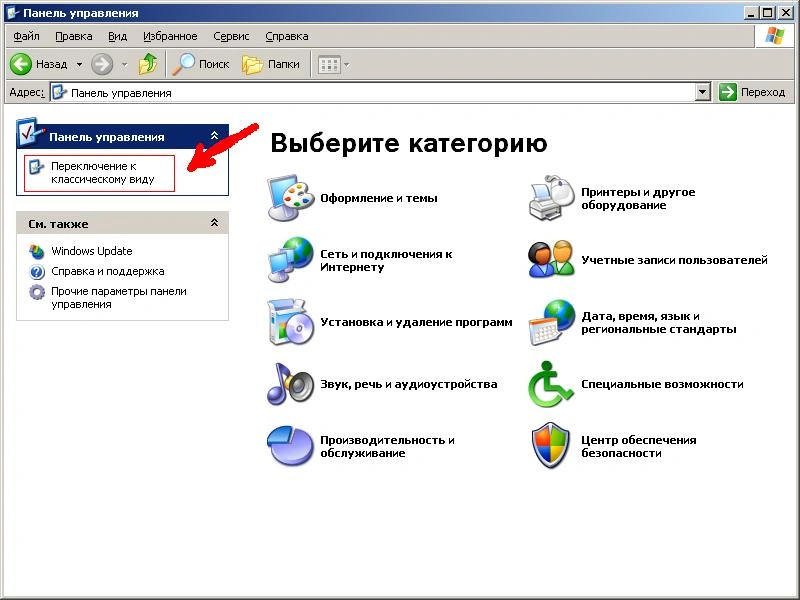
Task: Open the Принтеры и другое оборудование icon
Action: [551, 198]
